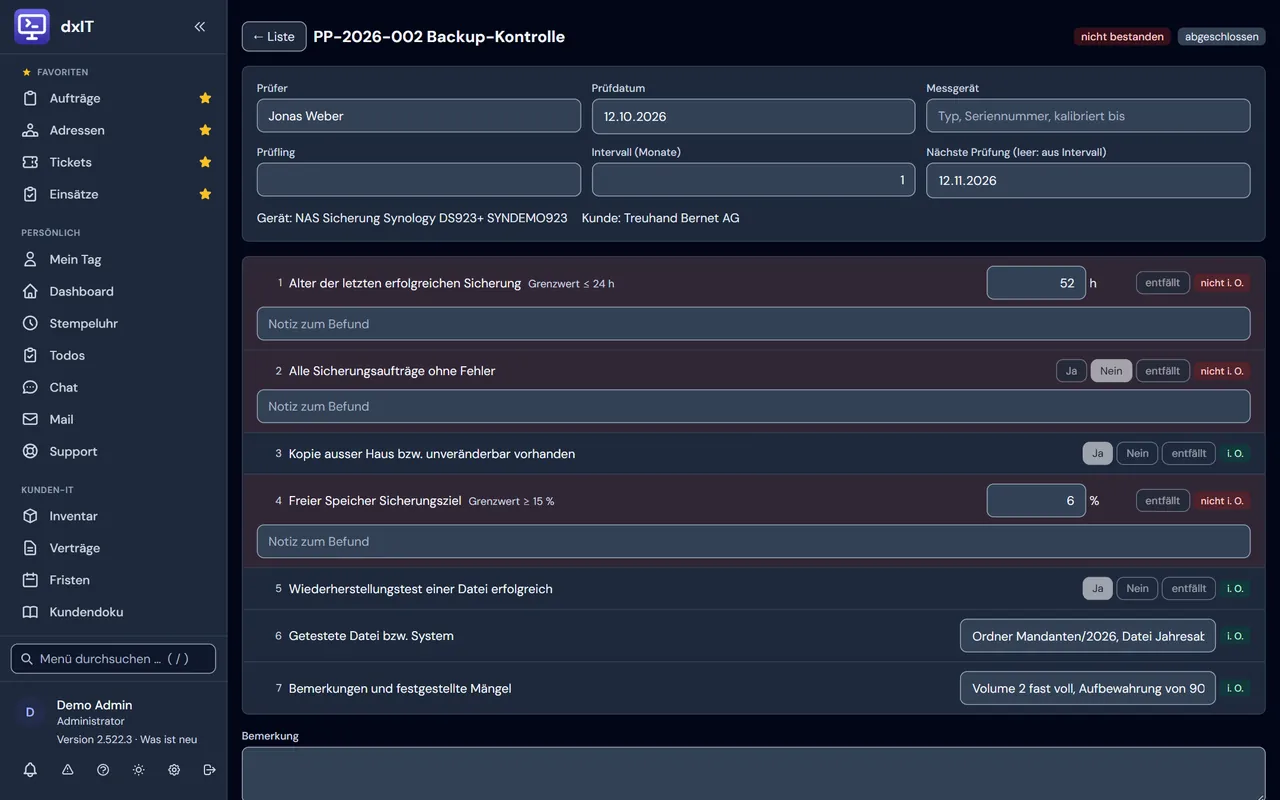
Task: Click the warning triangle icon in the sidebar footer
Action: click(x=68, y=770)
